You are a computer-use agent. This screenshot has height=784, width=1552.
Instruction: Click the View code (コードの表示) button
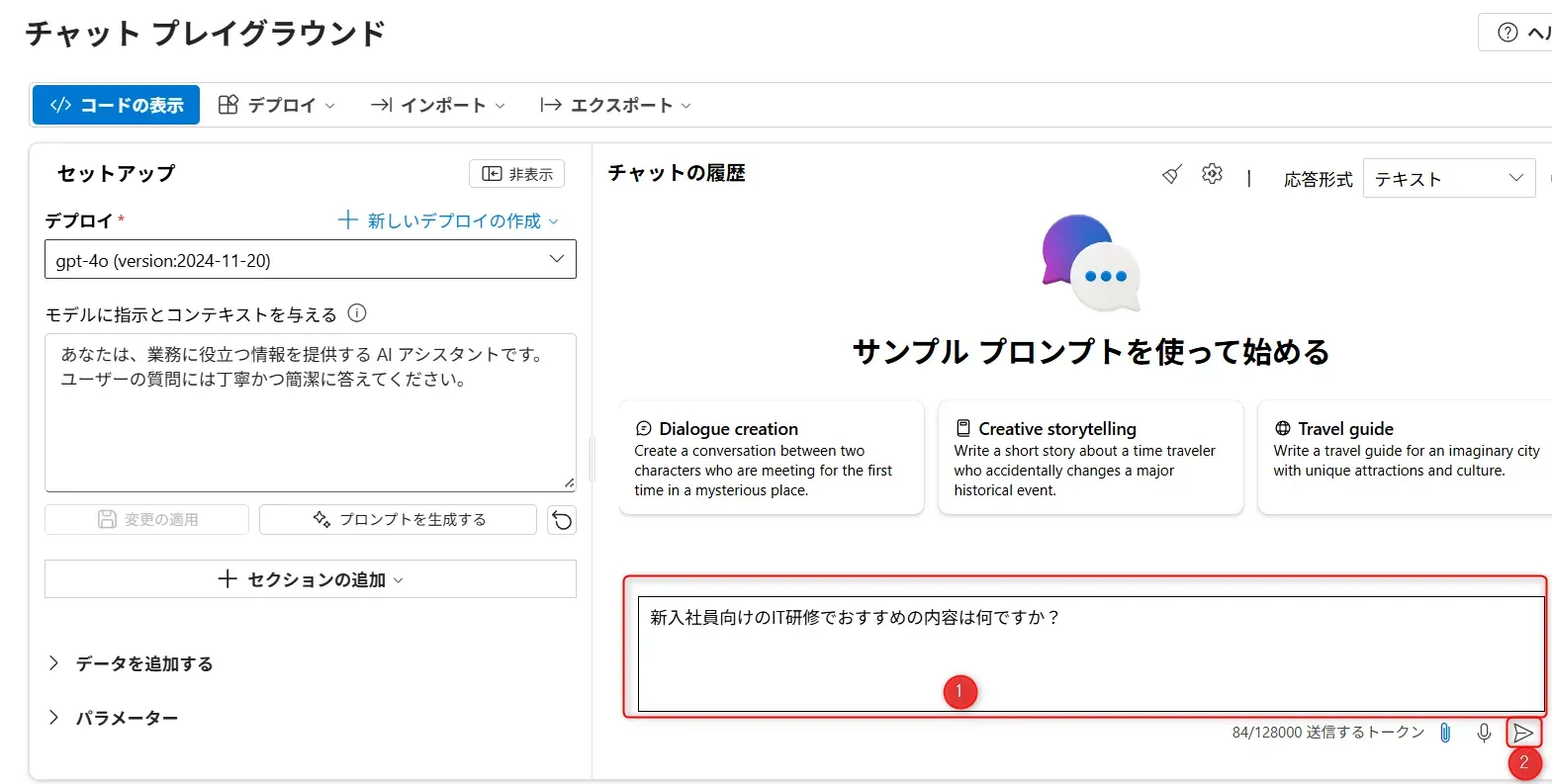pyautogui.click(x=116, y=105)
